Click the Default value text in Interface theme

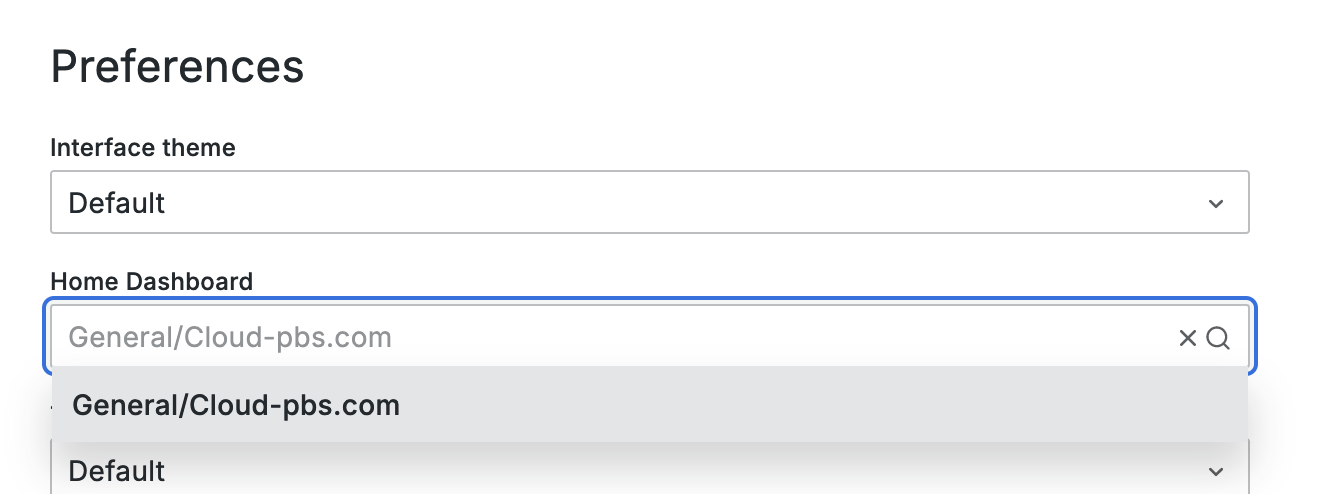tap(117, 203)
